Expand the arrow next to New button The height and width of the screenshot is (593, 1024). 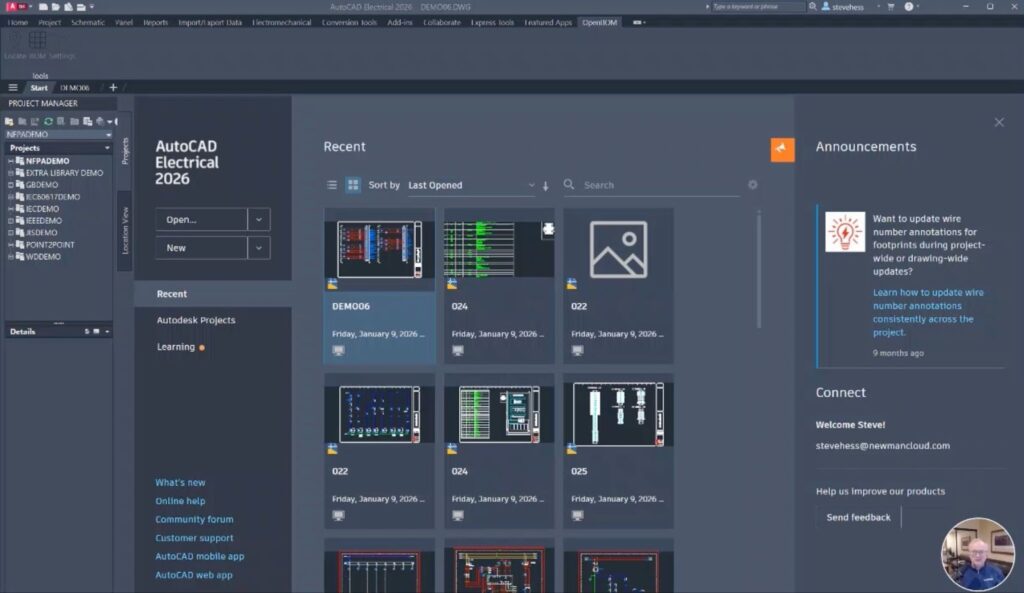tap(259, 248)
